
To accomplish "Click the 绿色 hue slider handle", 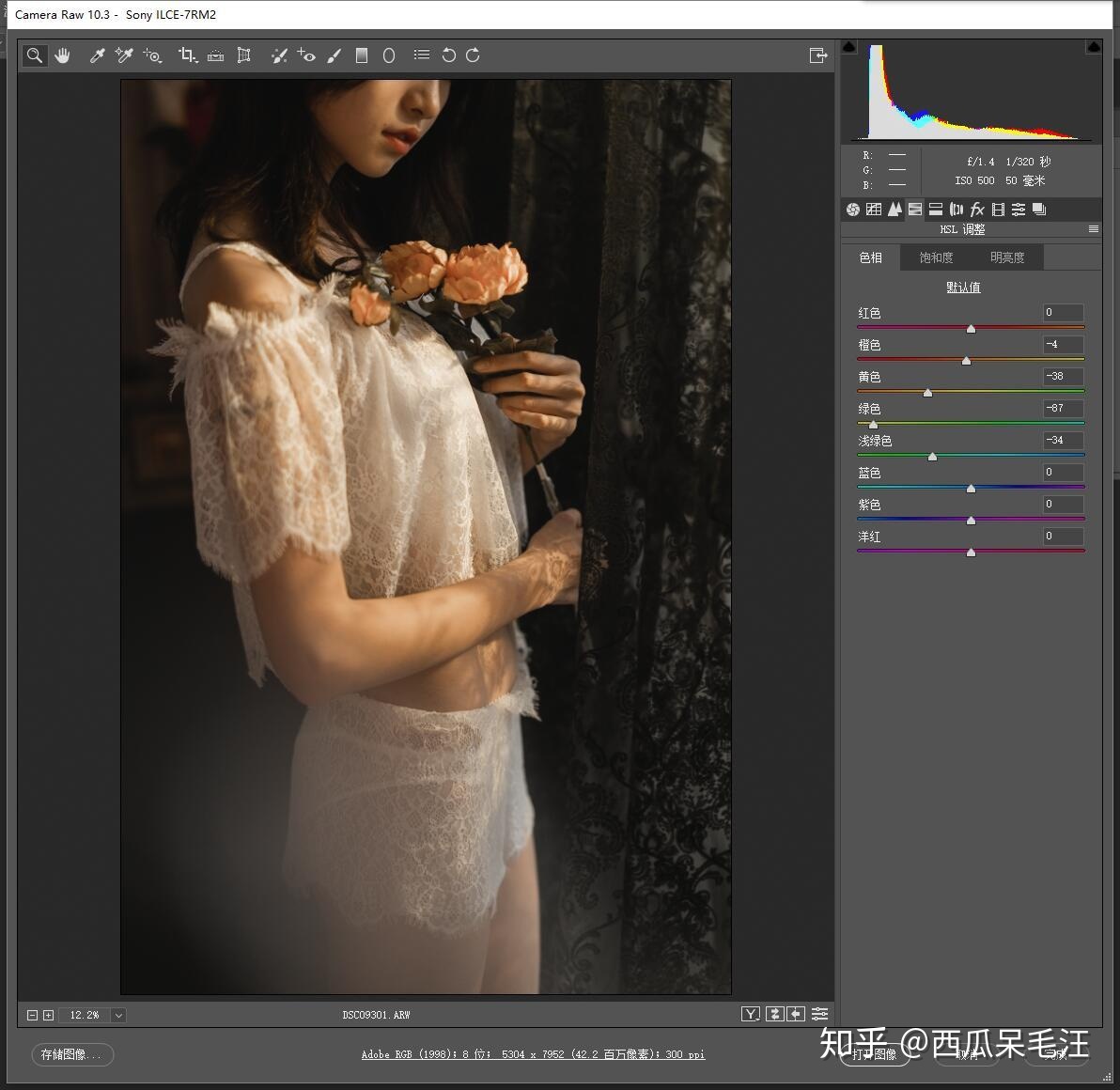I will pyautogui.click(x=873, y=425).
